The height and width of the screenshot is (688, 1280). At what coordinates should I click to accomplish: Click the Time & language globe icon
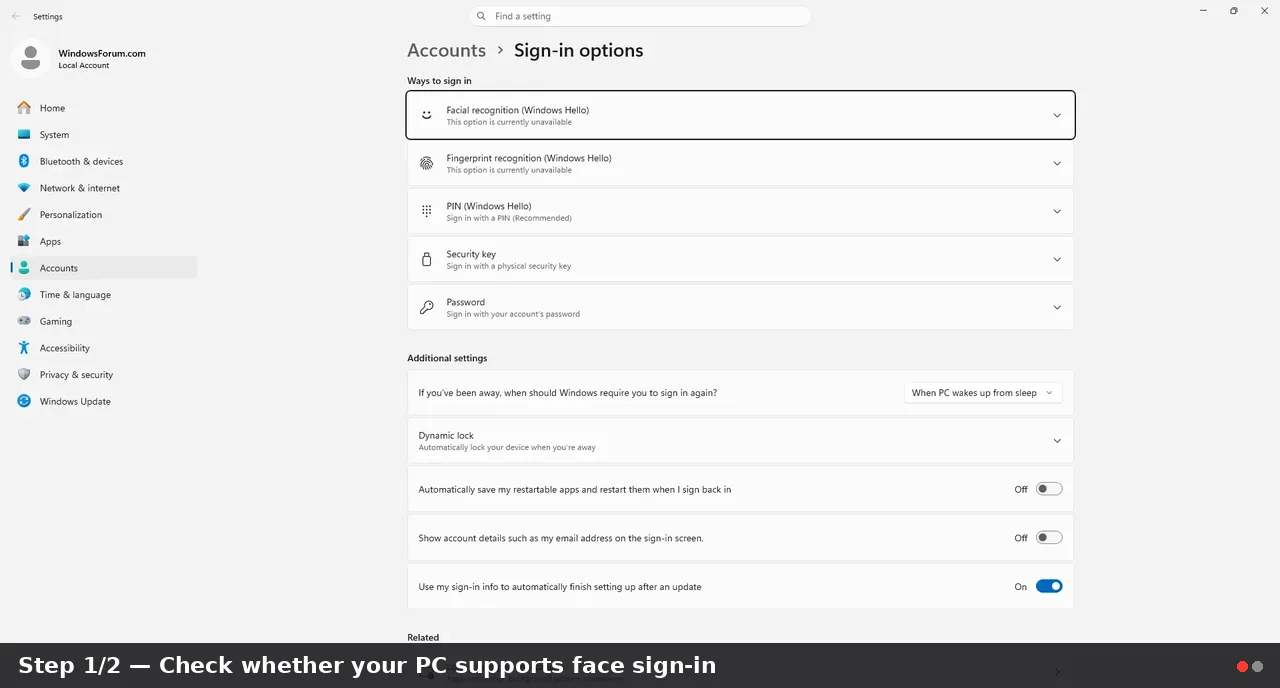coord(24,294)
